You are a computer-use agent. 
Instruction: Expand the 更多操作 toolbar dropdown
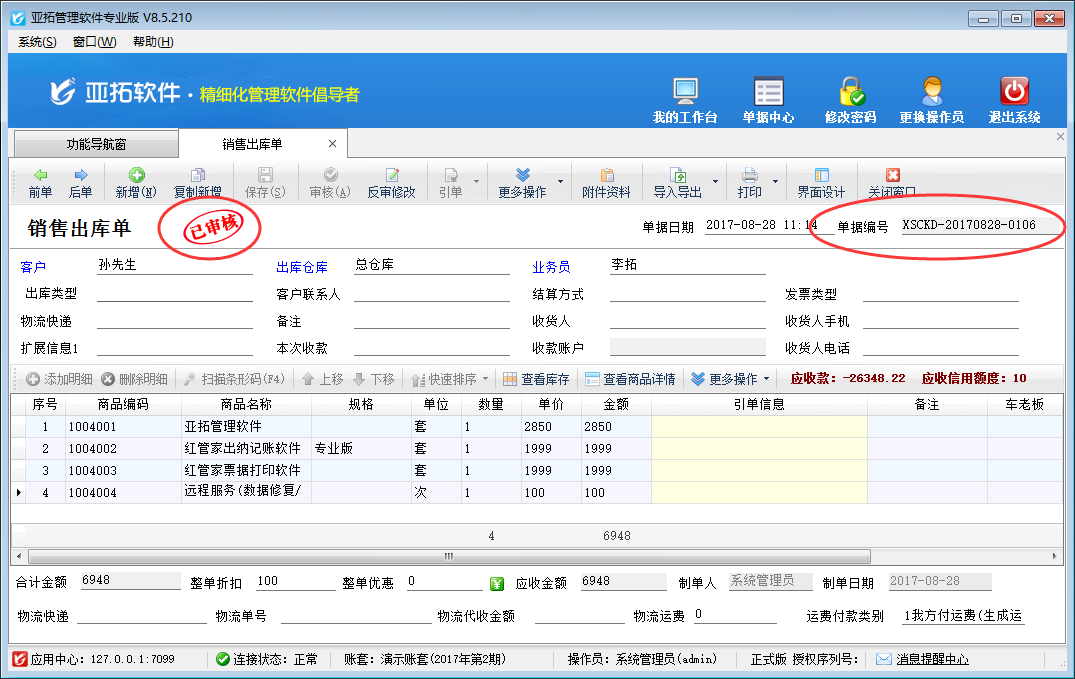(560, 182)
